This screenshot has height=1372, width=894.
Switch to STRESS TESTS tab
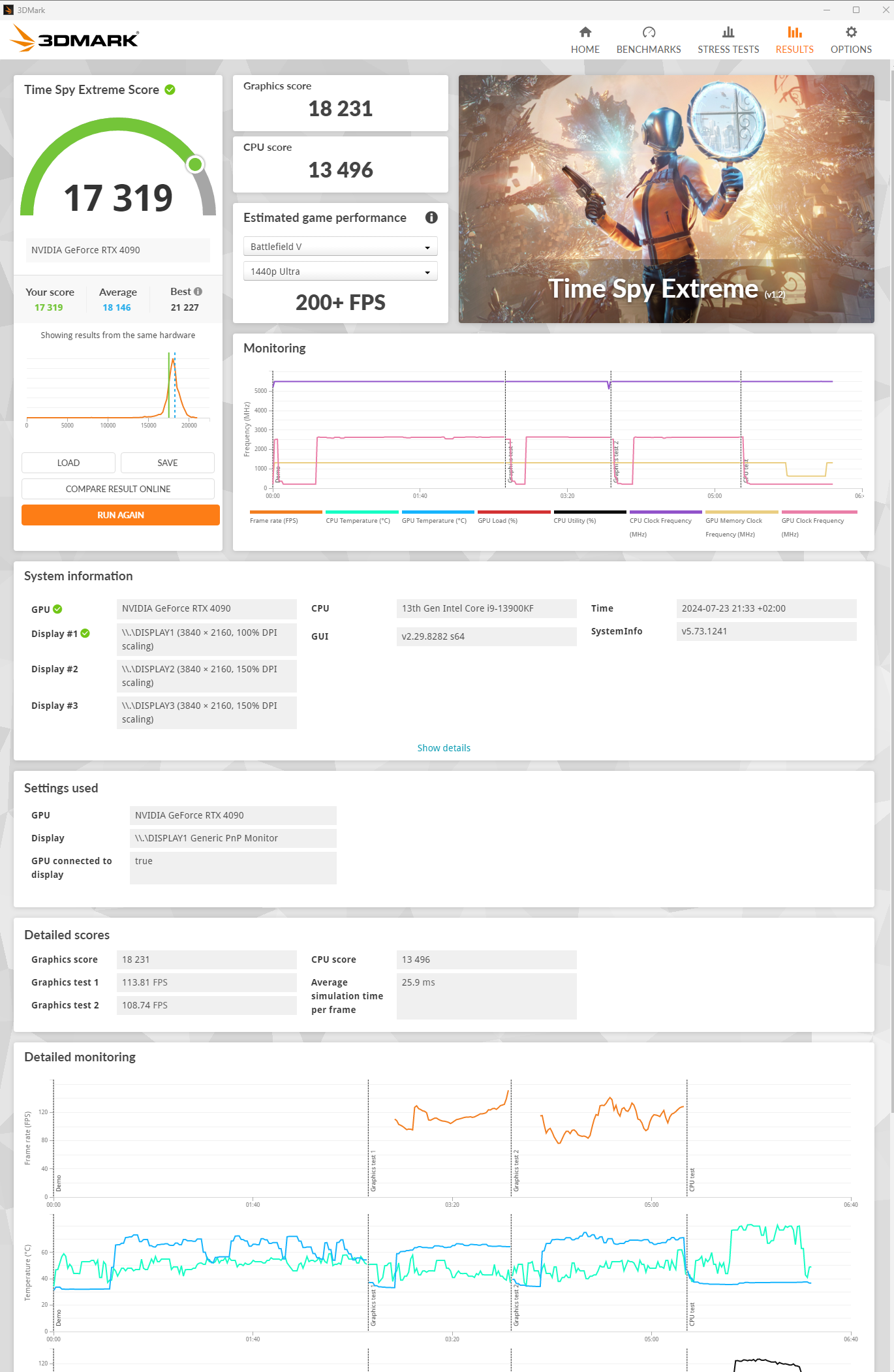pyautogui.click(x=728, y=40)
